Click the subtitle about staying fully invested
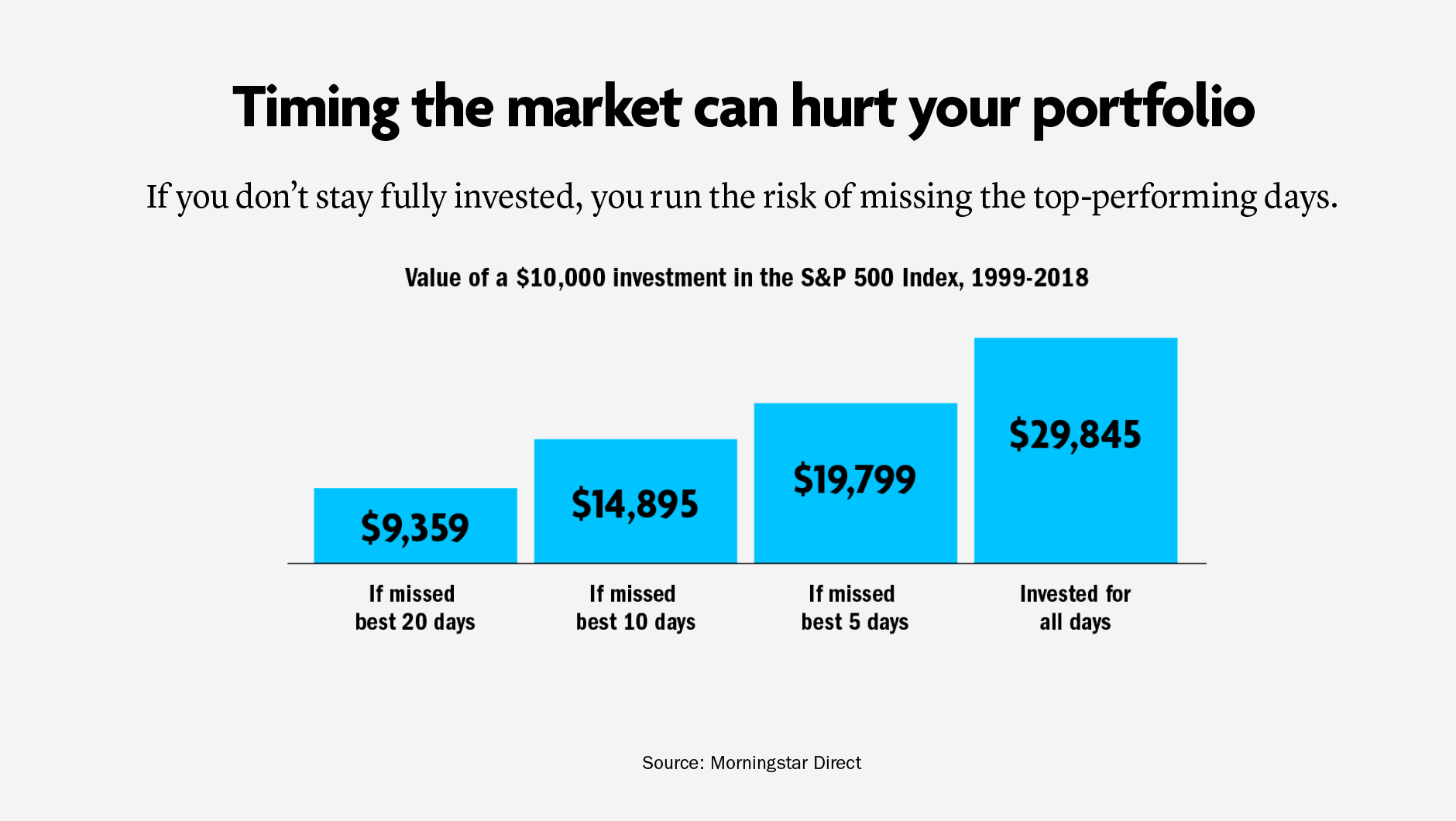Image resolution: width=1456 pixels, height=821 pixels. [x=742, y=197]
